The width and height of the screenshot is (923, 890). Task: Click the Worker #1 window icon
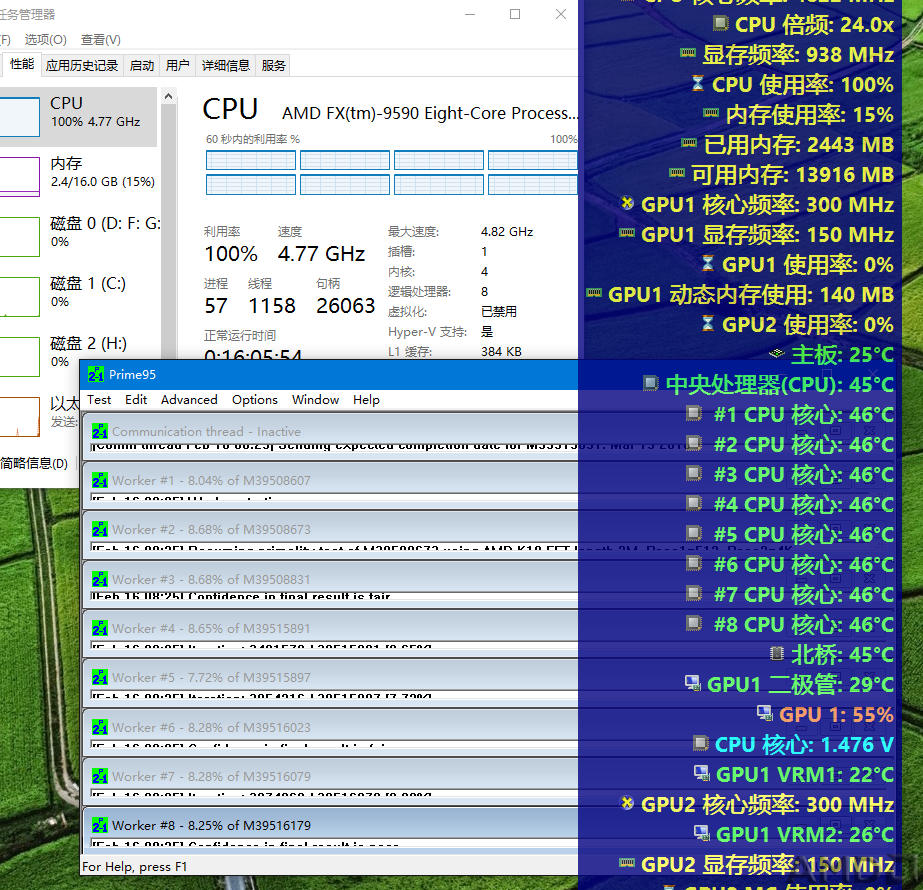click(99, 480)
